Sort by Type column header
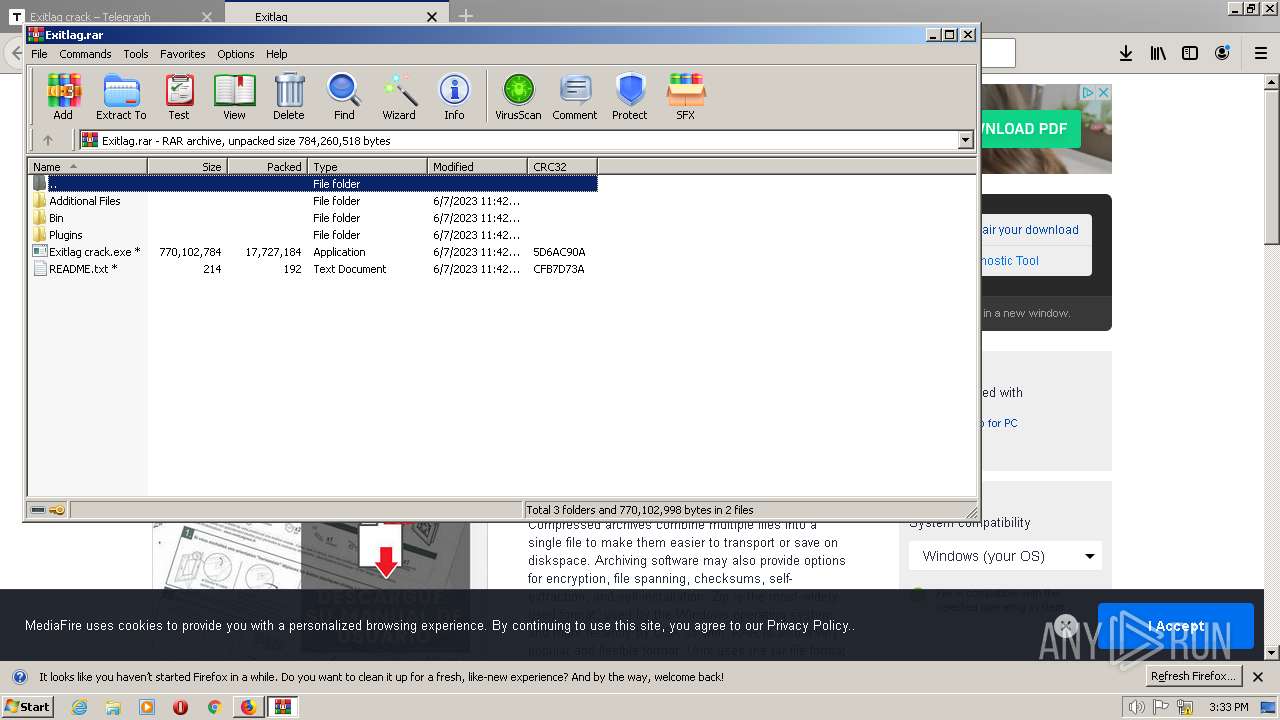The height and width of the screenshot is (720, 1280). (x=367, y=167)
